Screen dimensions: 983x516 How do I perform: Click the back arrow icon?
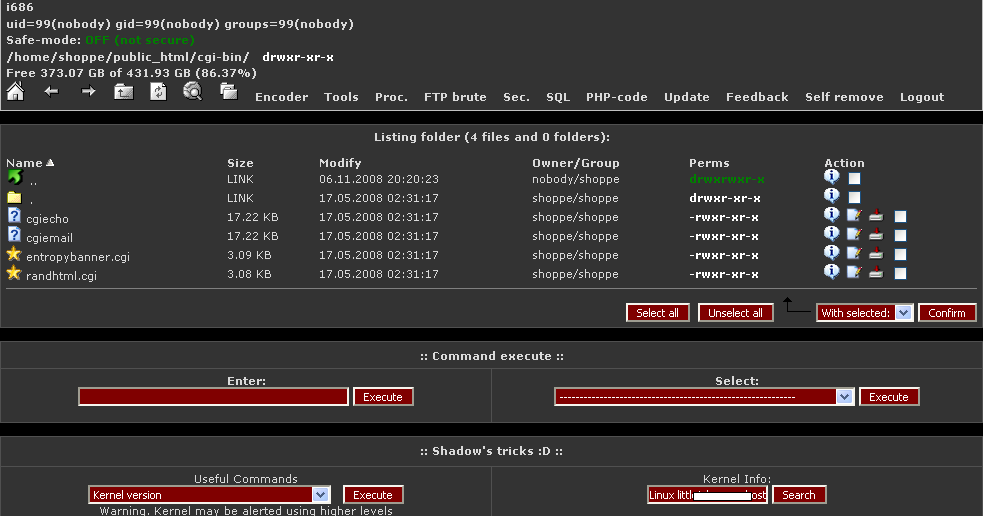point(51,92)
